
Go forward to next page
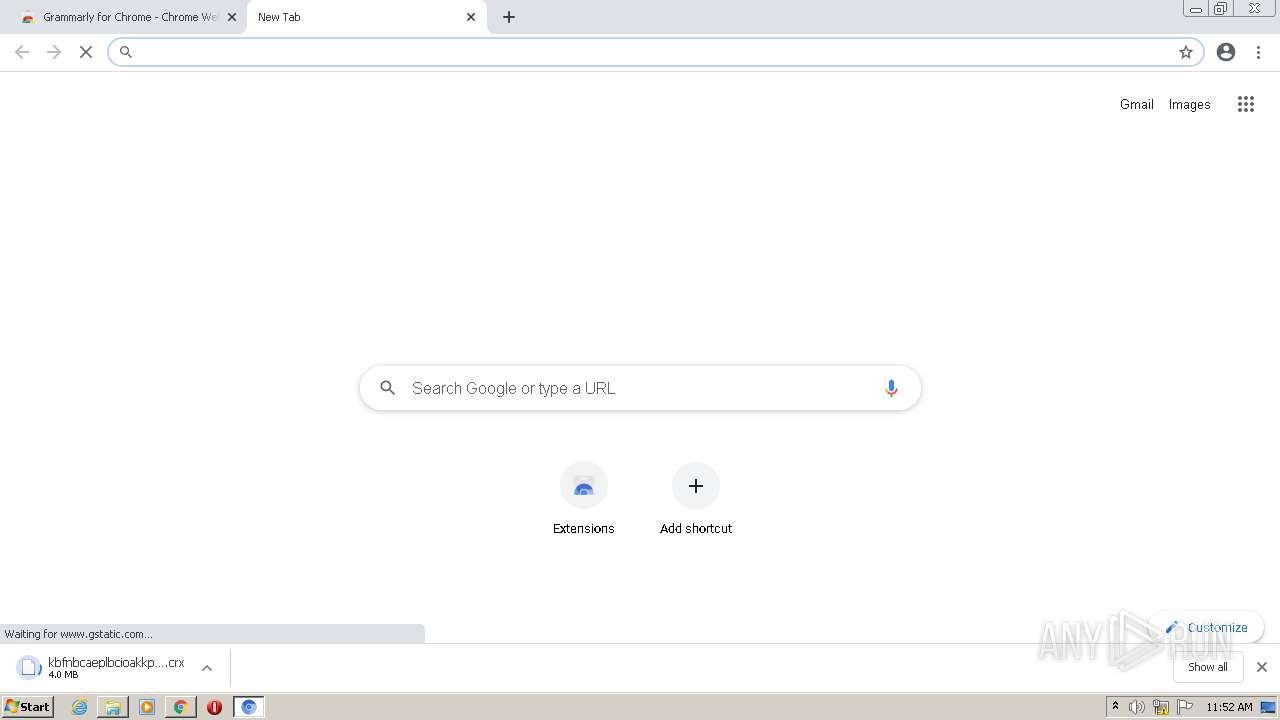tap(54, 52)
